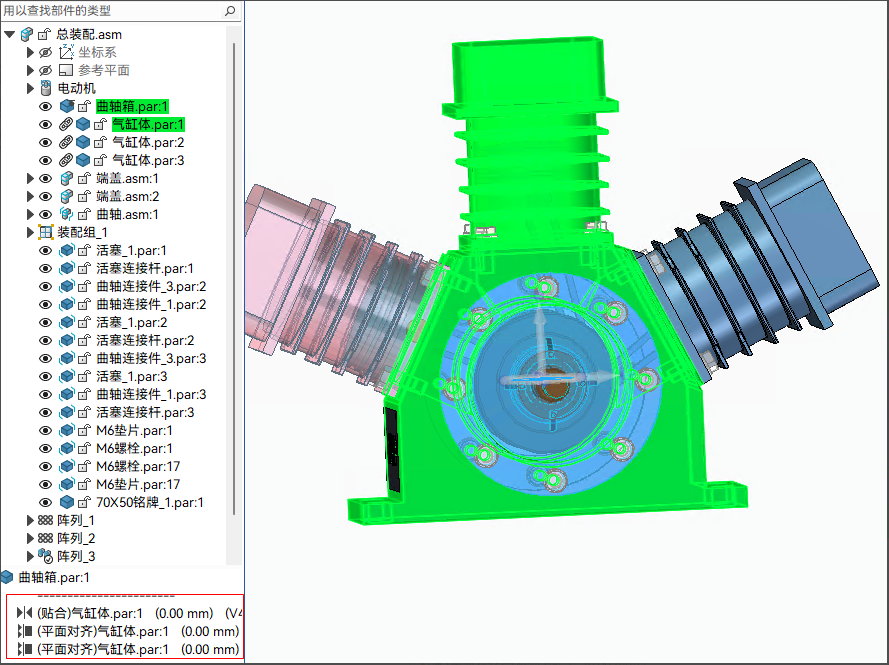Expand the 阵列_1 pattern node
The image size is (889, 665).
click(x=31, y=520)
